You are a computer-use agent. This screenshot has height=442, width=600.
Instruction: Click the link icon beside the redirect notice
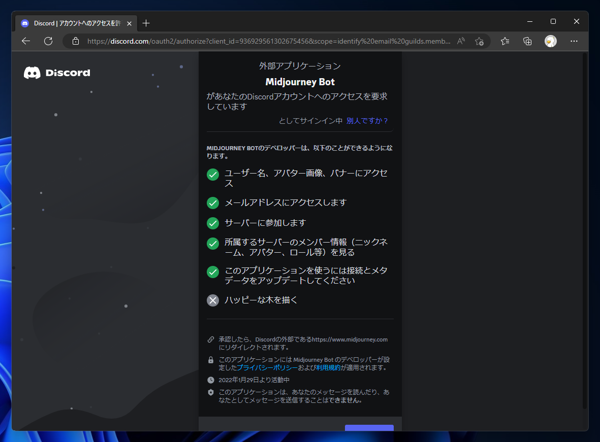[x=210, y=339]
